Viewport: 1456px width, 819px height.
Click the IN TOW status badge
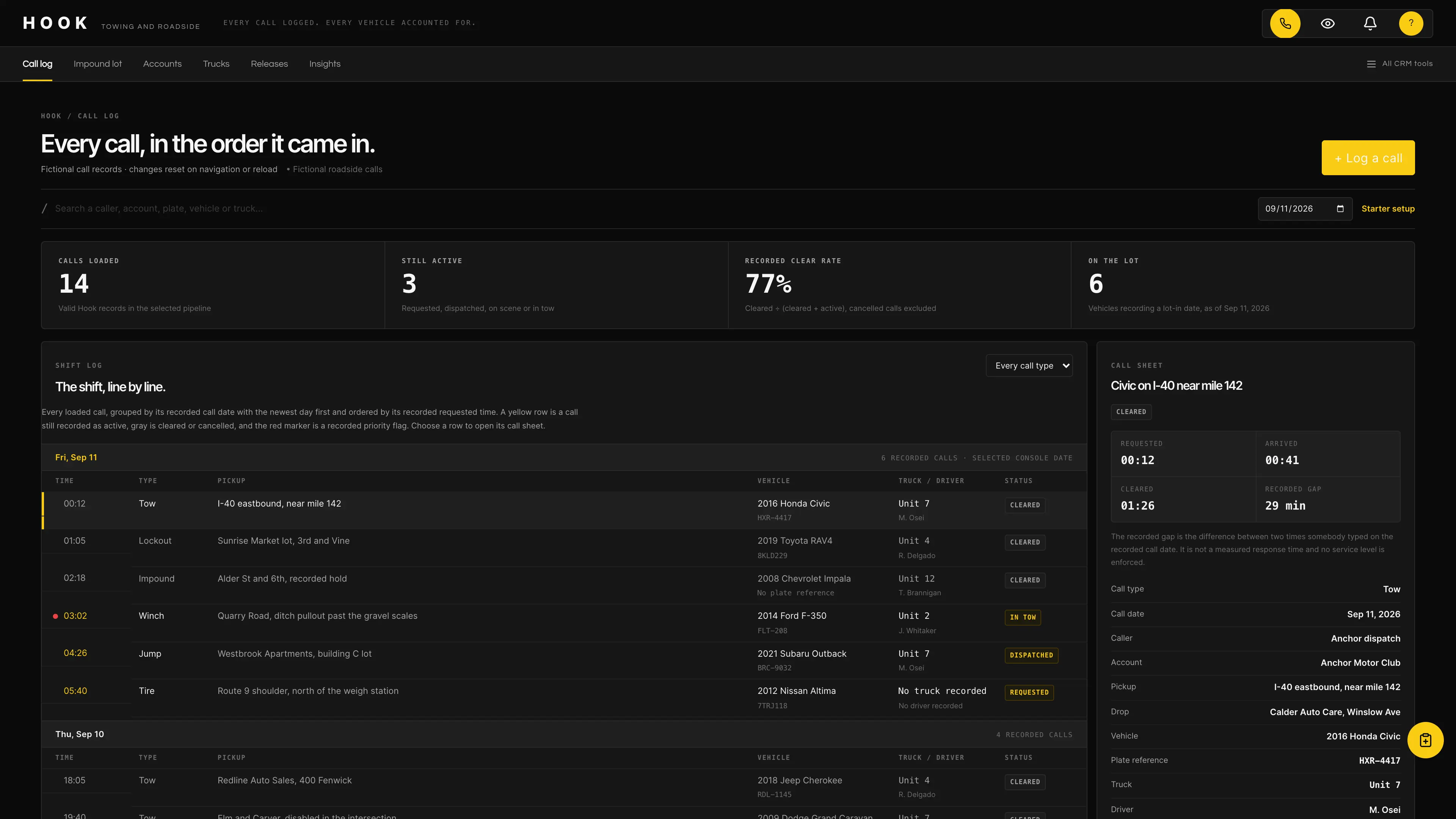pos(1023,617)
